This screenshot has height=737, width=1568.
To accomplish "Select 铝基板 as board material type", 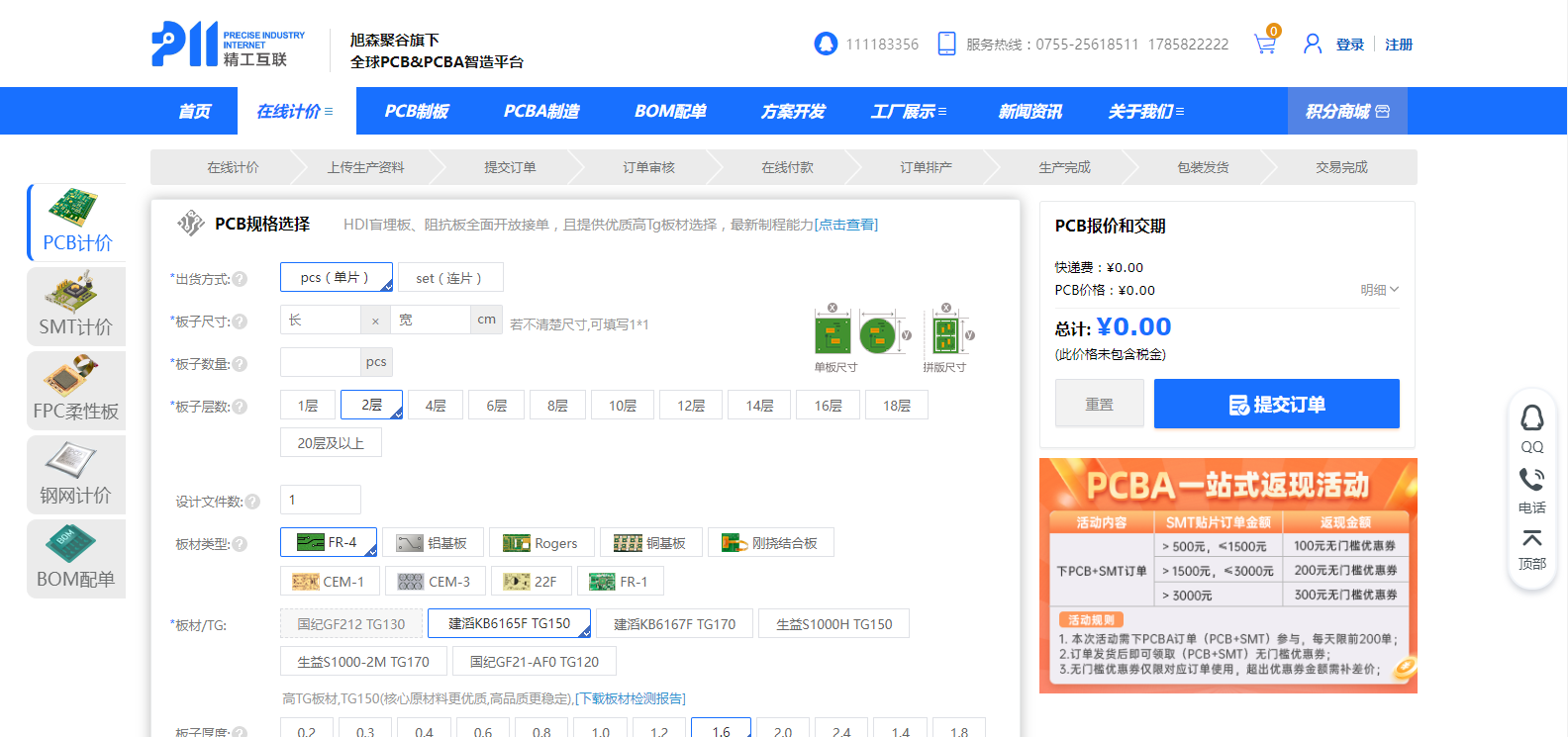I will 434,543.
